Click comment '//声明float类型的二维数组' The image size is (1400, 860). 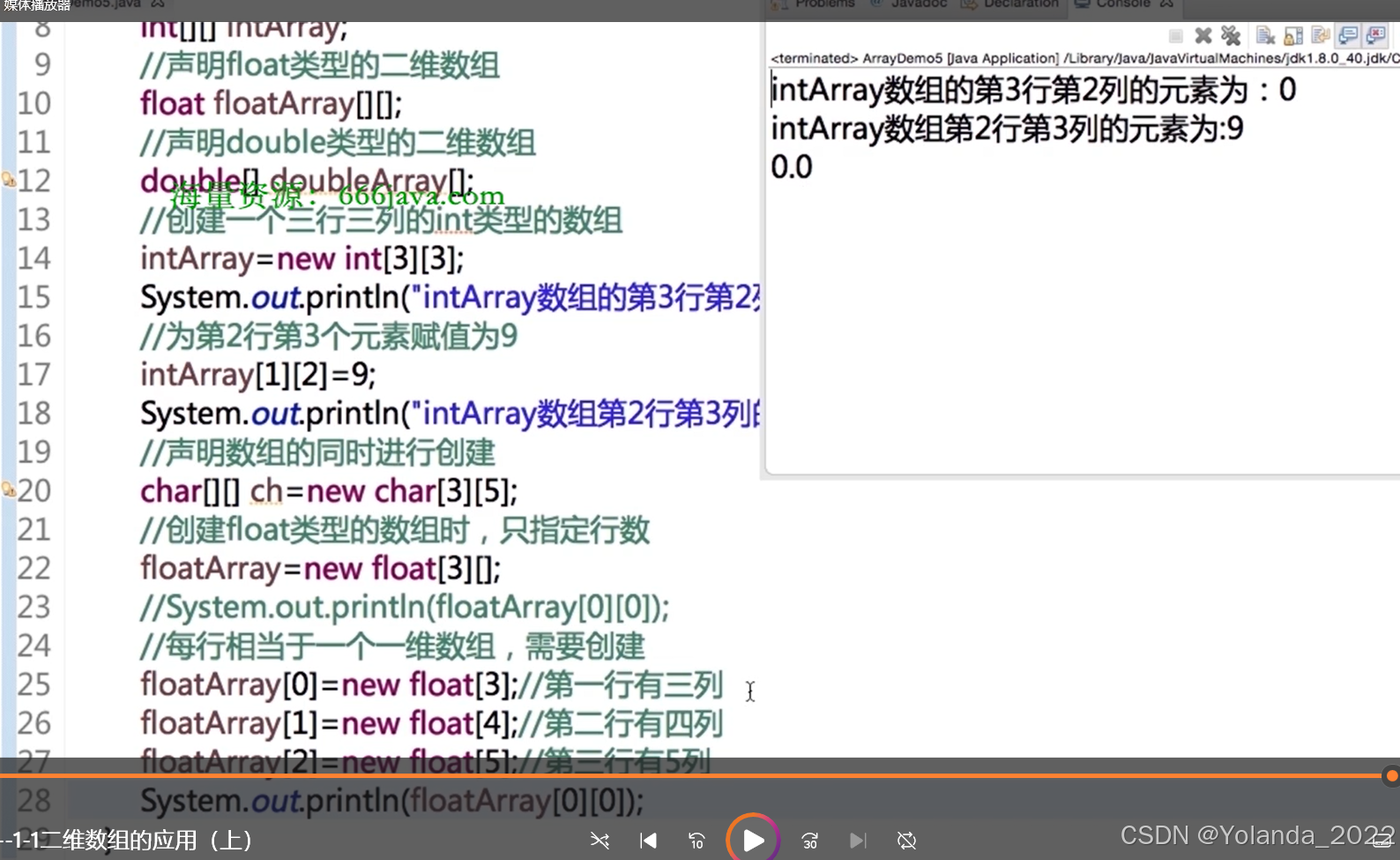pyautogui.click(x=319, y=65)
